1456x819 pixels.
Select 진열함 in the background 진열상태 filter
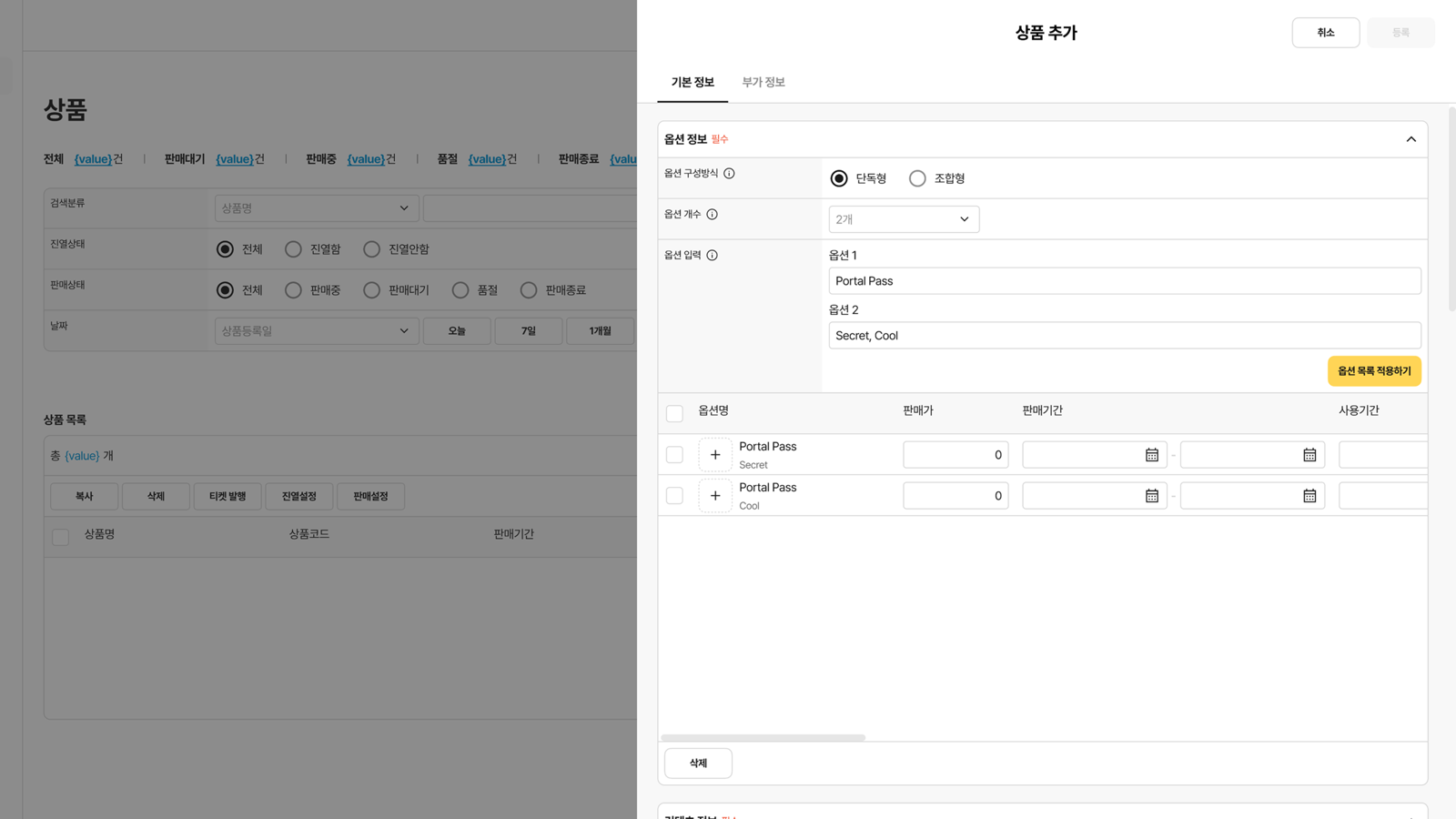click(x=293, y=249)
